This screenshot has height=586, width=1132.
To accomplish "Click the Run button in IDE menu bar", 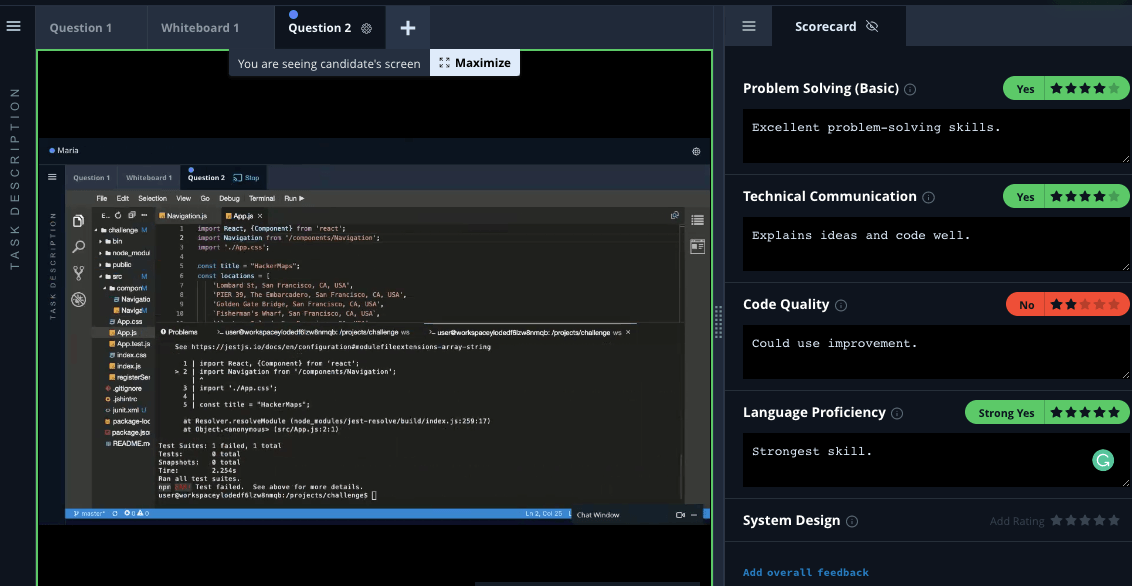I will [x=294, y=198].
